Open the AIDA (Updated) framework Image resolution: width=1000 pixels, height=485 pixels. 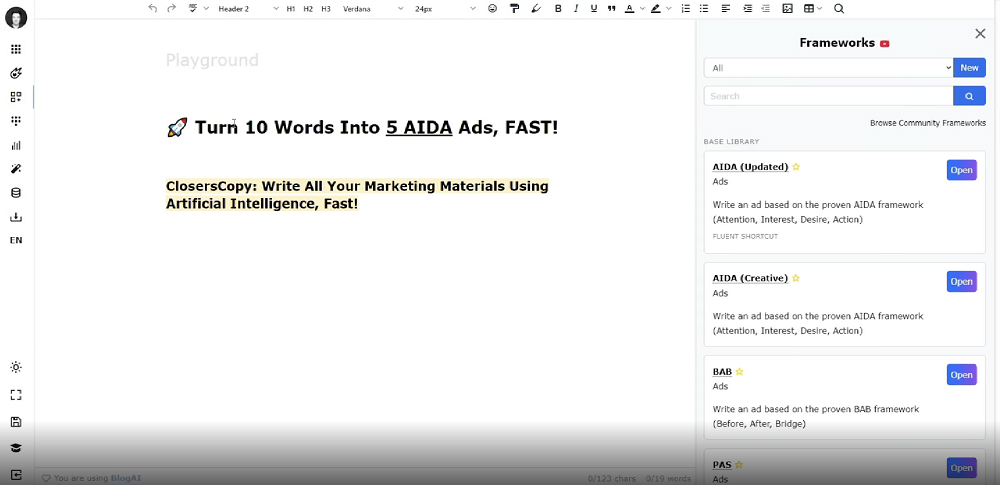961,170
